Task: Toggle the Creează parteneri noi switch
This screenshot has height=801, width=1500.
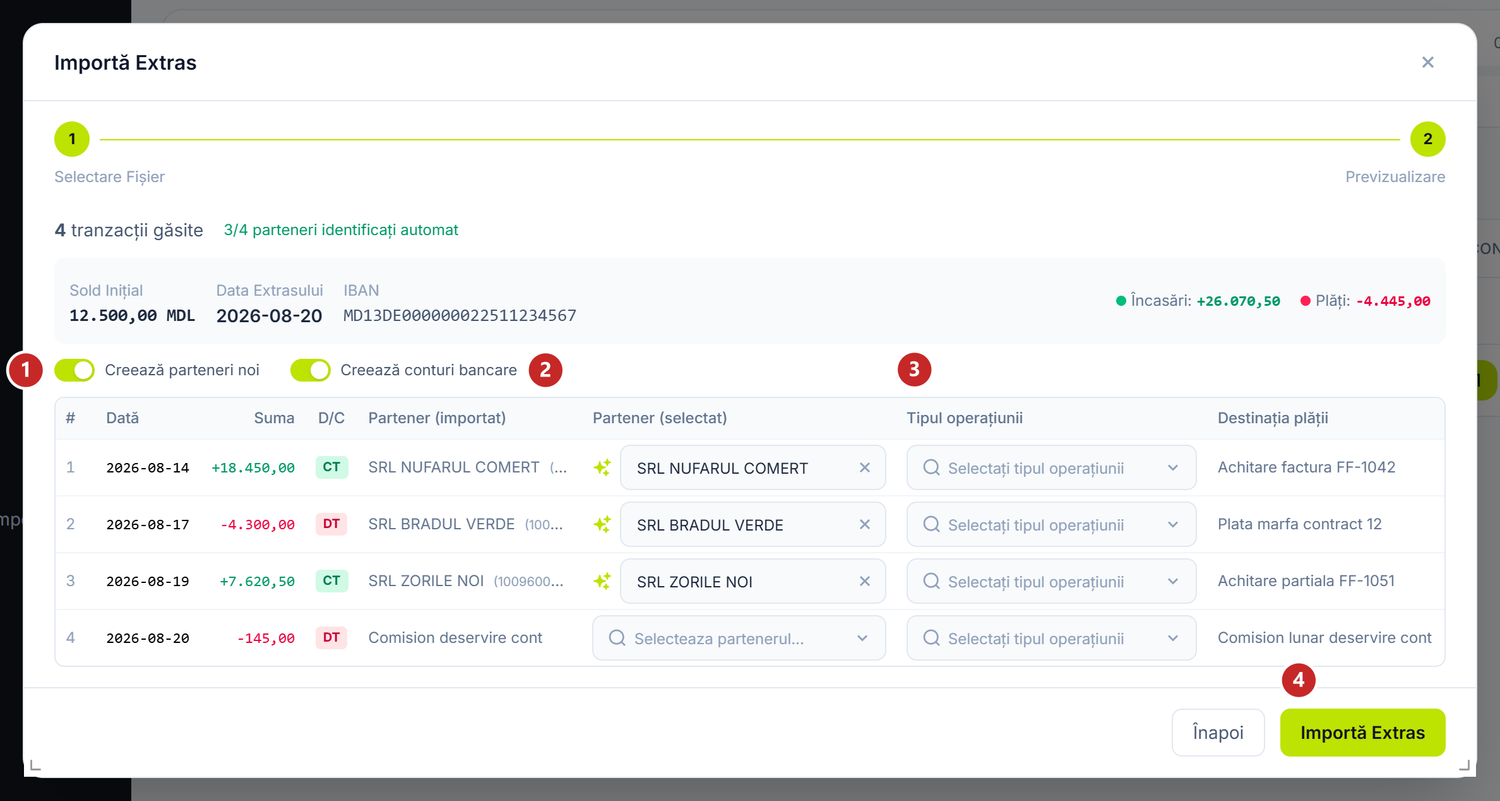Action: pos(75,370)
